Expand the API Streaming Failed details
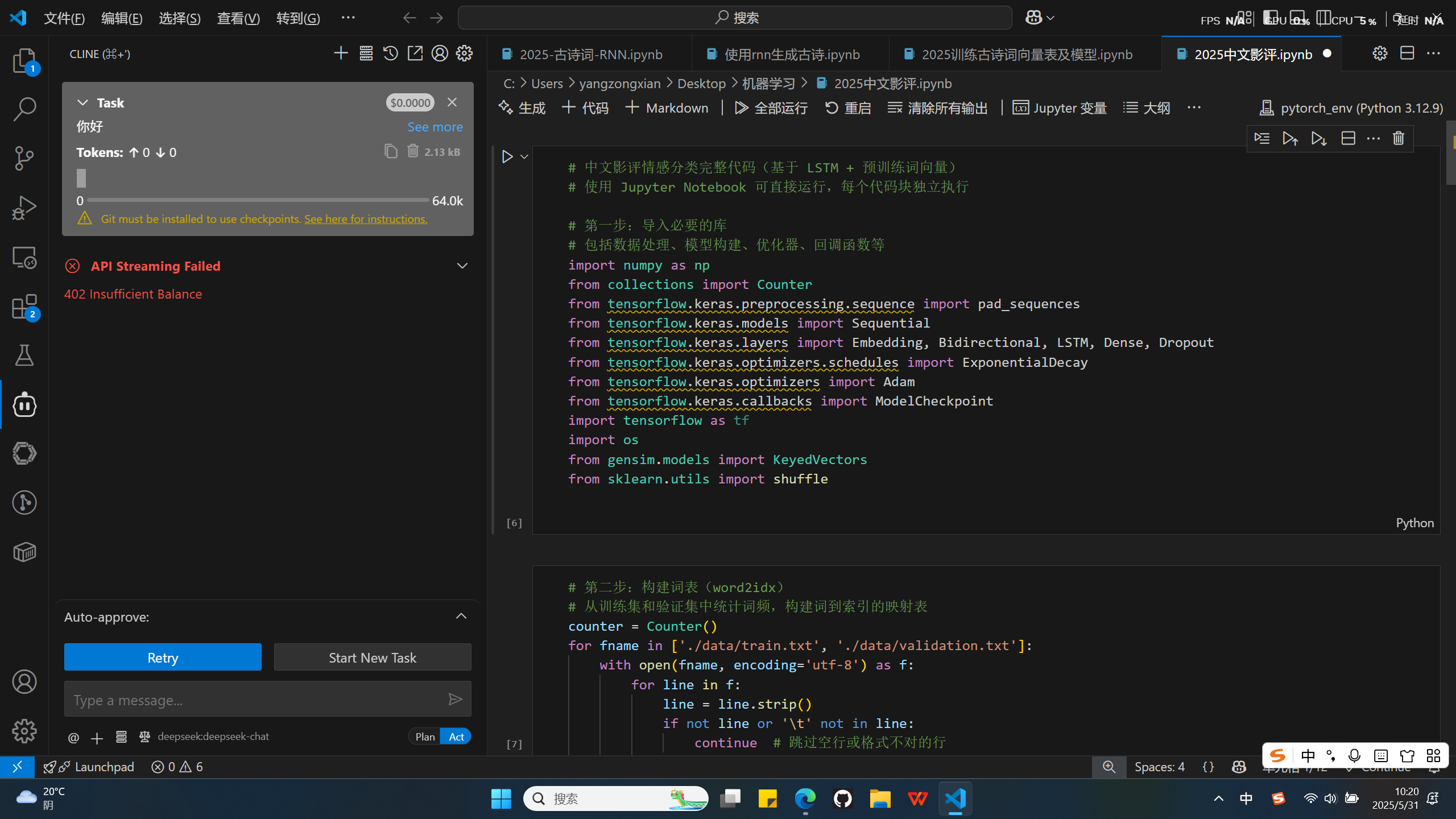Image resolution: width=1456 pixels, height=819 pixels. click(x=462, y=266)
